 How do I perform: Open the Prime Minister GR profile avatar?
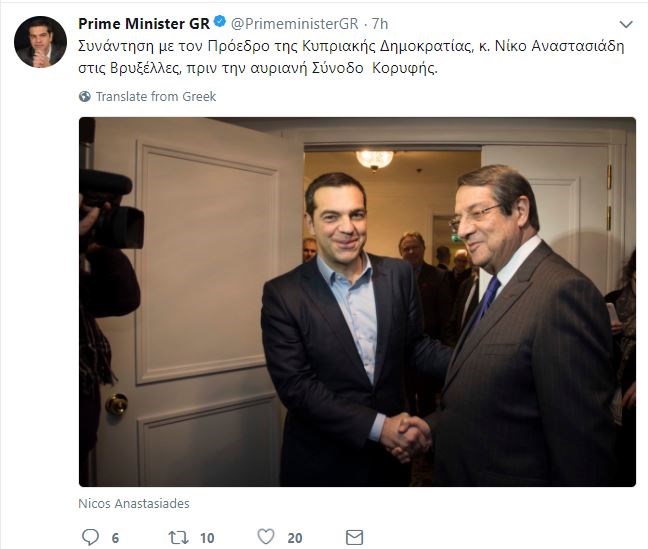(x=40, y=43)
